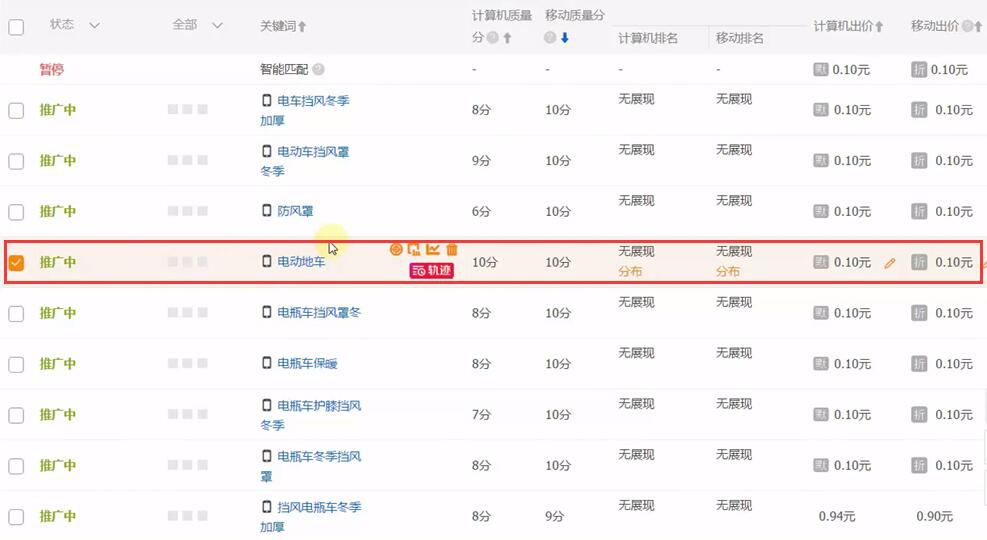This screenshot has height=540, width=987.
Task: Uncheck the checkbox for 电动地车 row
Action: click(x=16, y=263)
